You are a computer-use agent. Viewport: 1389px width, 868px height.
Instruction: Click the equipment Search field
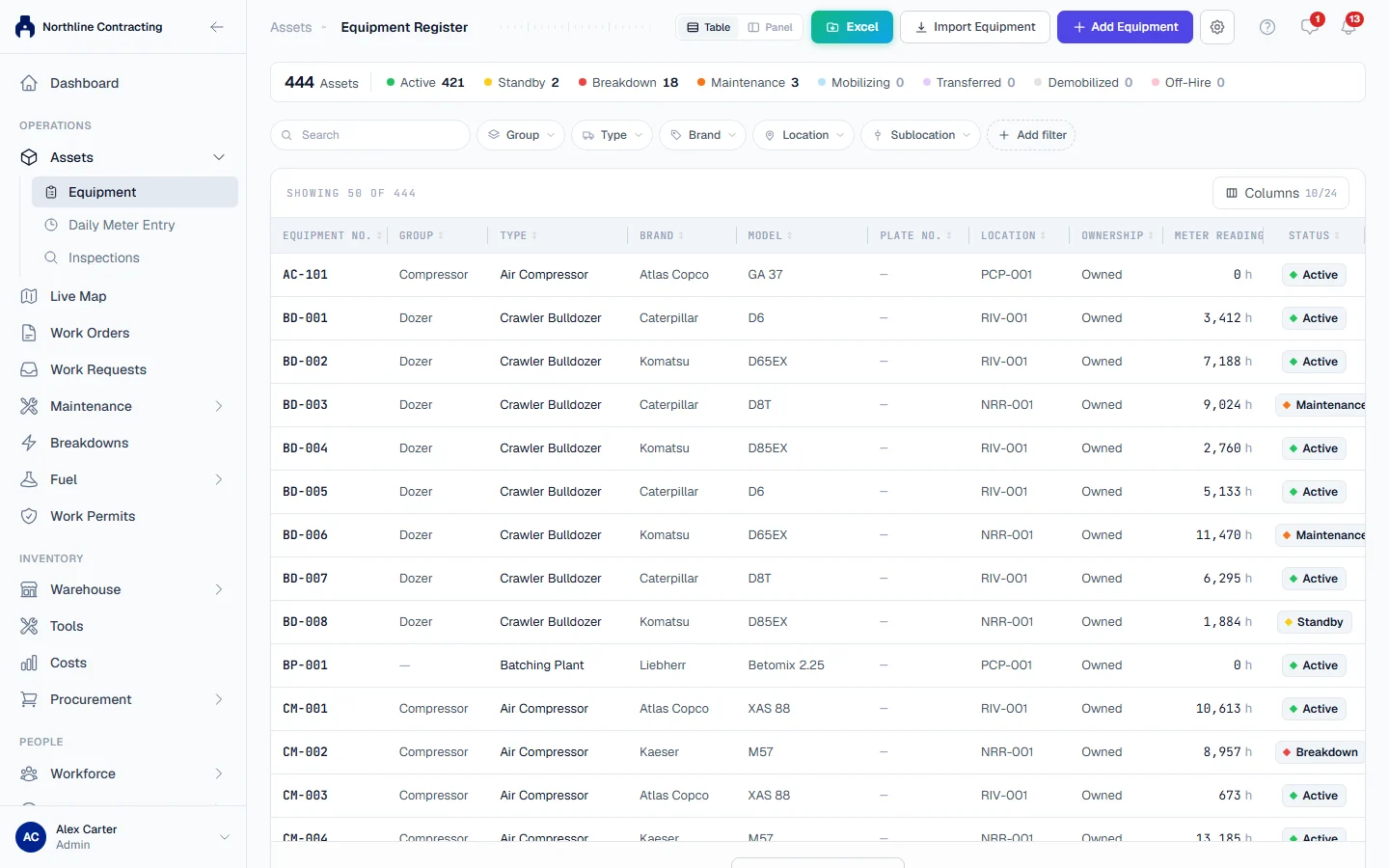pyautogui.click(x=370, y=135)
